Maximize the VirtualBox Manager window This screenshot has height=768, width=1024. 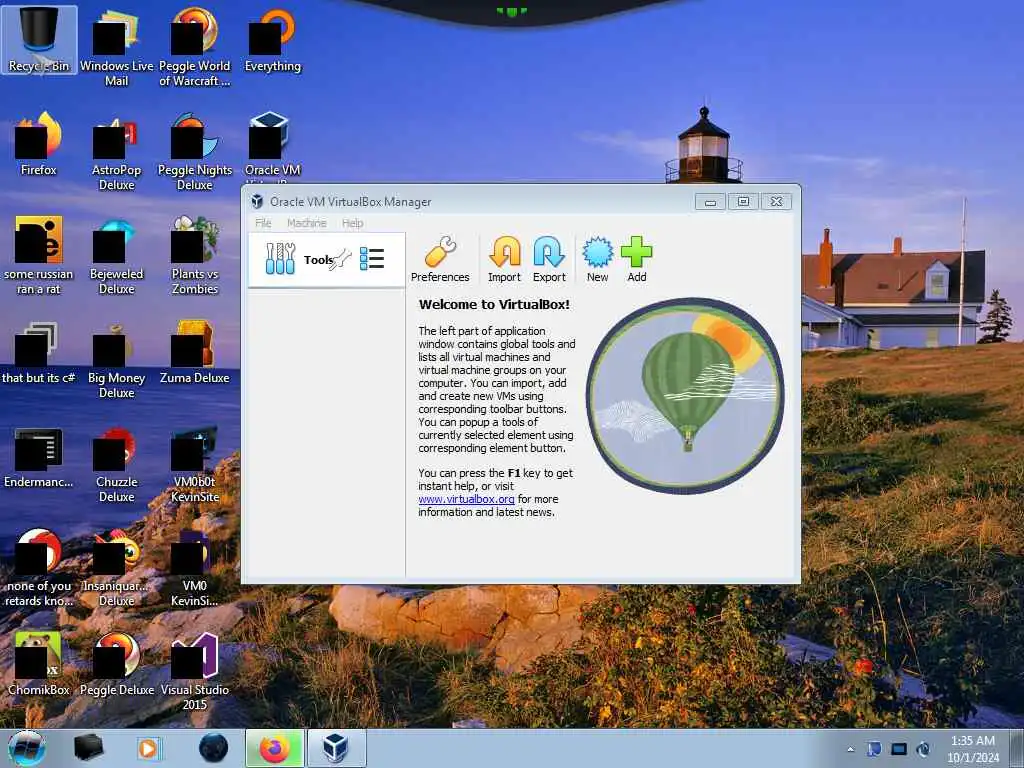pos(743,202)
